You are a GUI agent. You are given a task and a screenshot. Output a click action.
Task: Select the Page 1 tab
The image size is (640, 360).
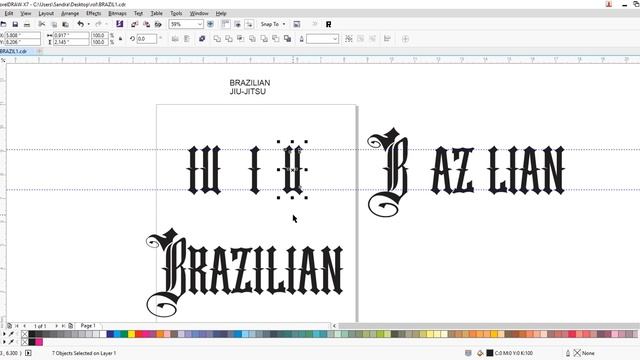(x=88, y=326)
